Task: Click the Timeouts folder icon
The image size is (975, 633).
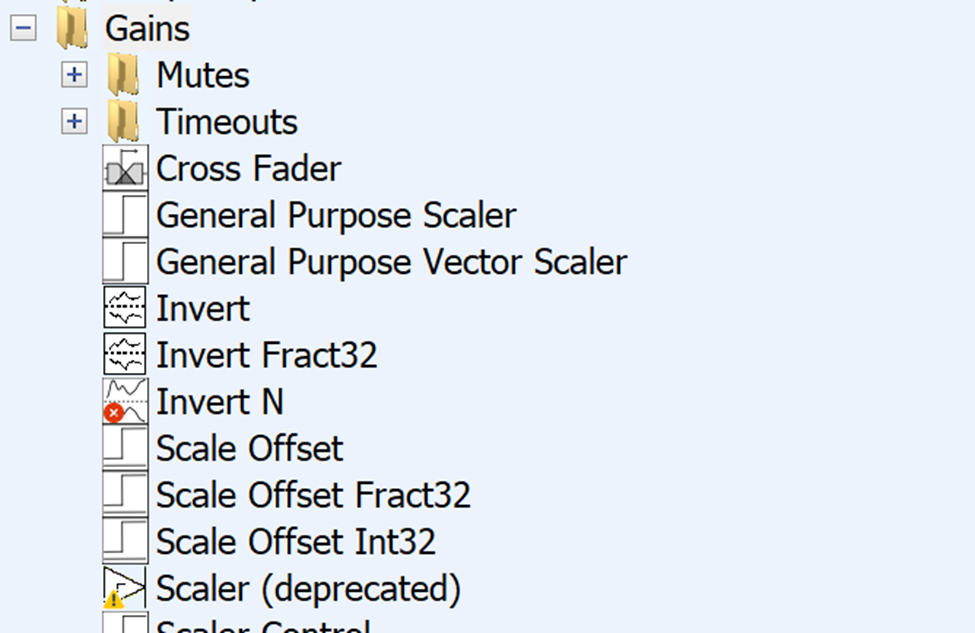Action: (123, 121)
